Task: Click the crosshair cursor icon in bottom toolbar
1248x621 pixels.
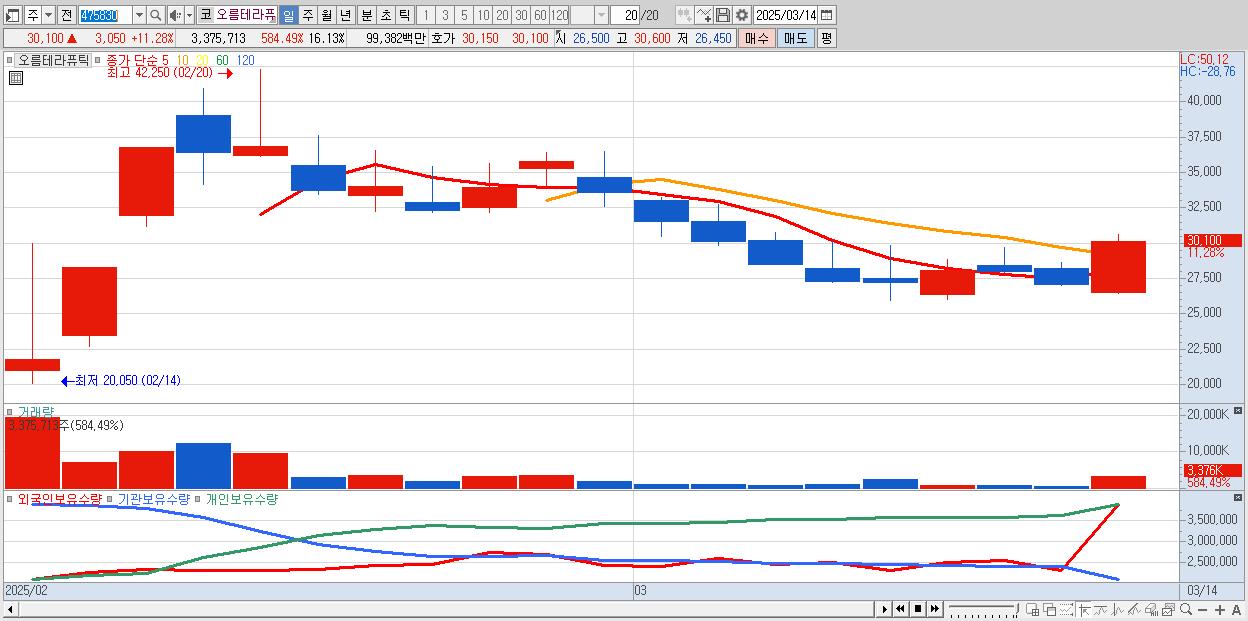Action: pyautogui.click(x=1084, y=610)
